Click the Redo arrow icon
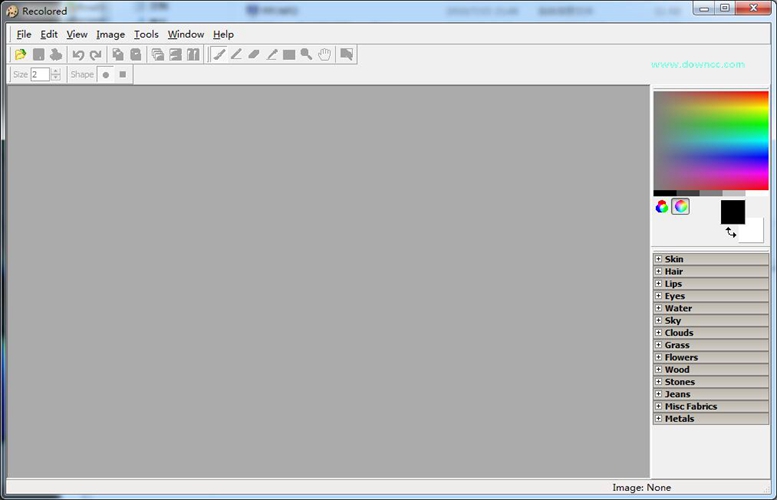 96,55
